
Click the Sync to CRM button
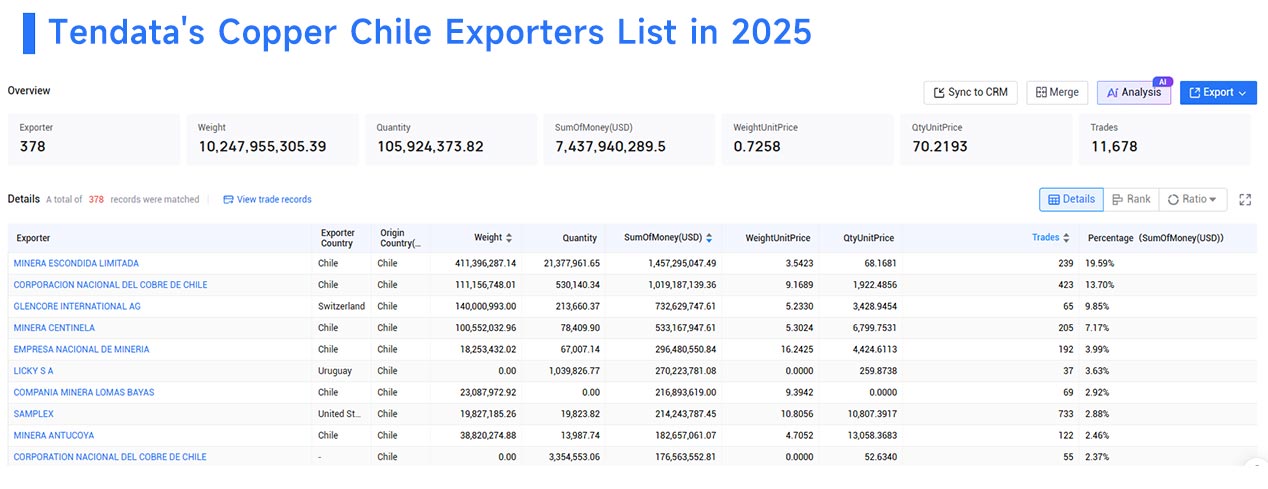pos(970,92)
